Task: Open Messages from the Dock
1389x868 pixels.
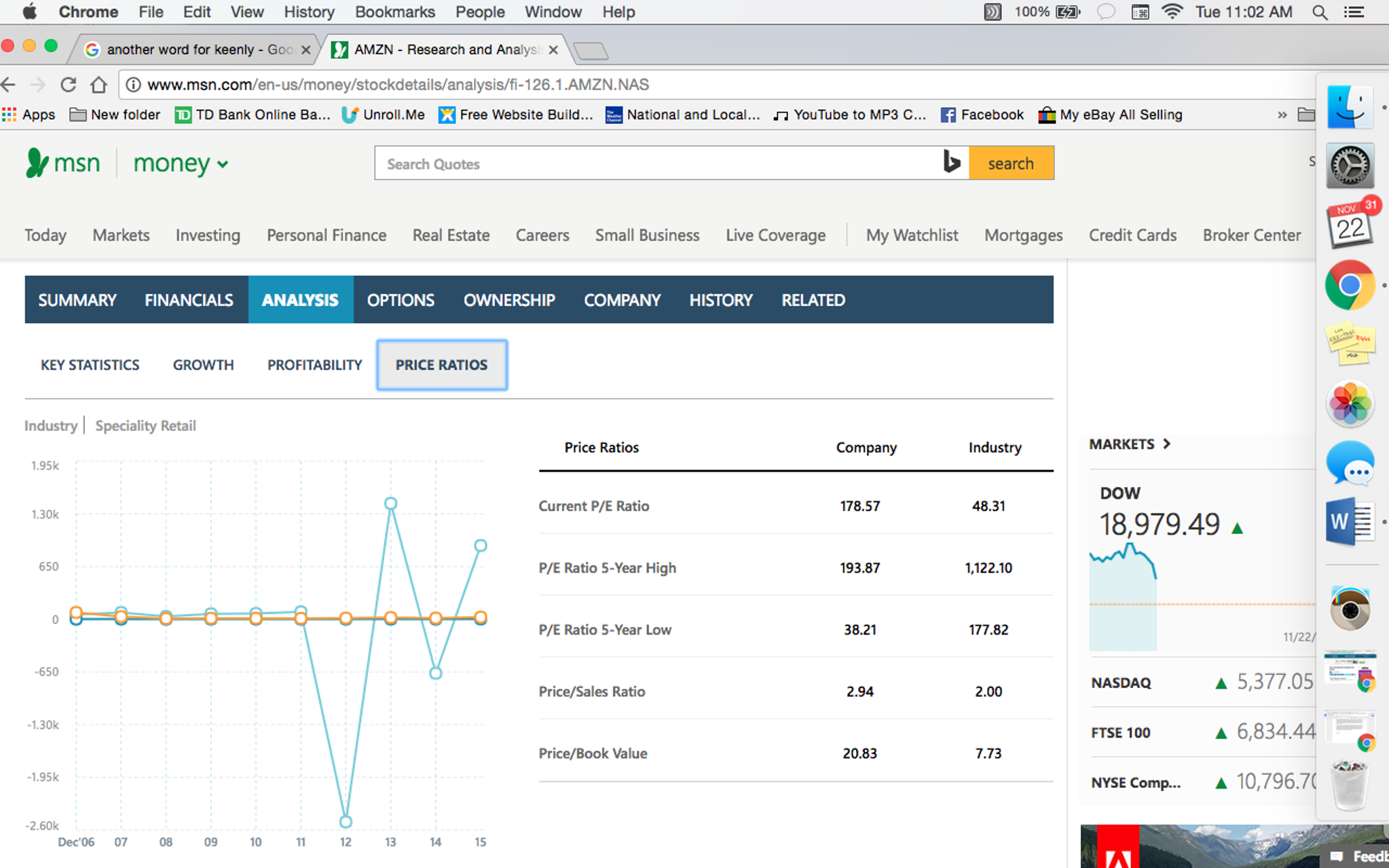Action: [1350, 463]
